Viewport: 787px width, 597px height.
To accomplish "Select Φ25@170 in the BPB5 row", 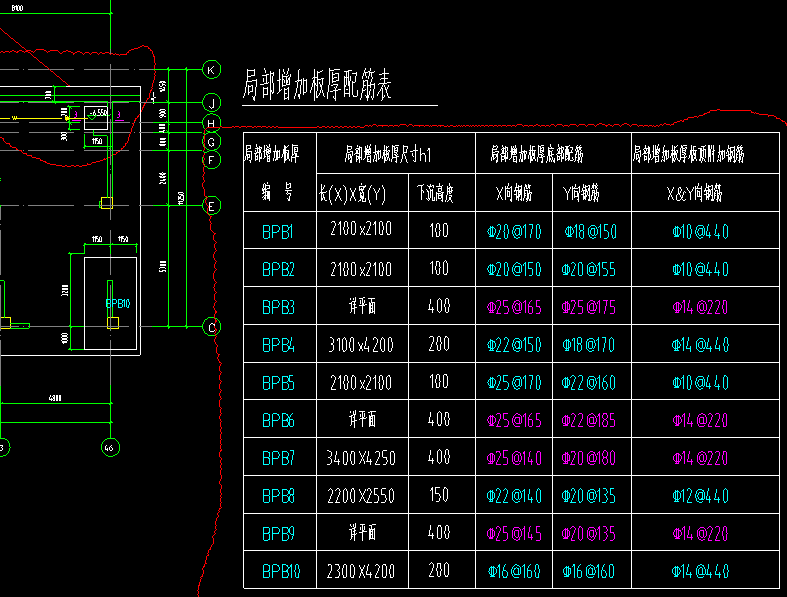I will click(514, 384).
